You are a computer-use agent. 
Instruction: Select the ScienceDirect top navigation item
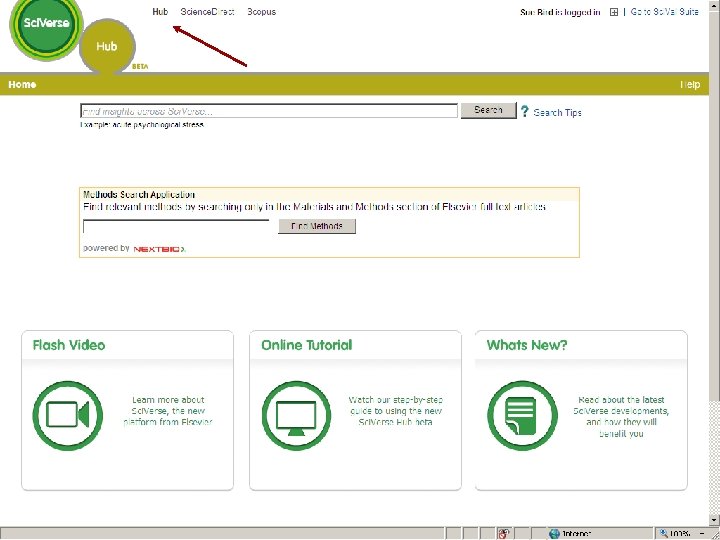click(x=208, y=12)
